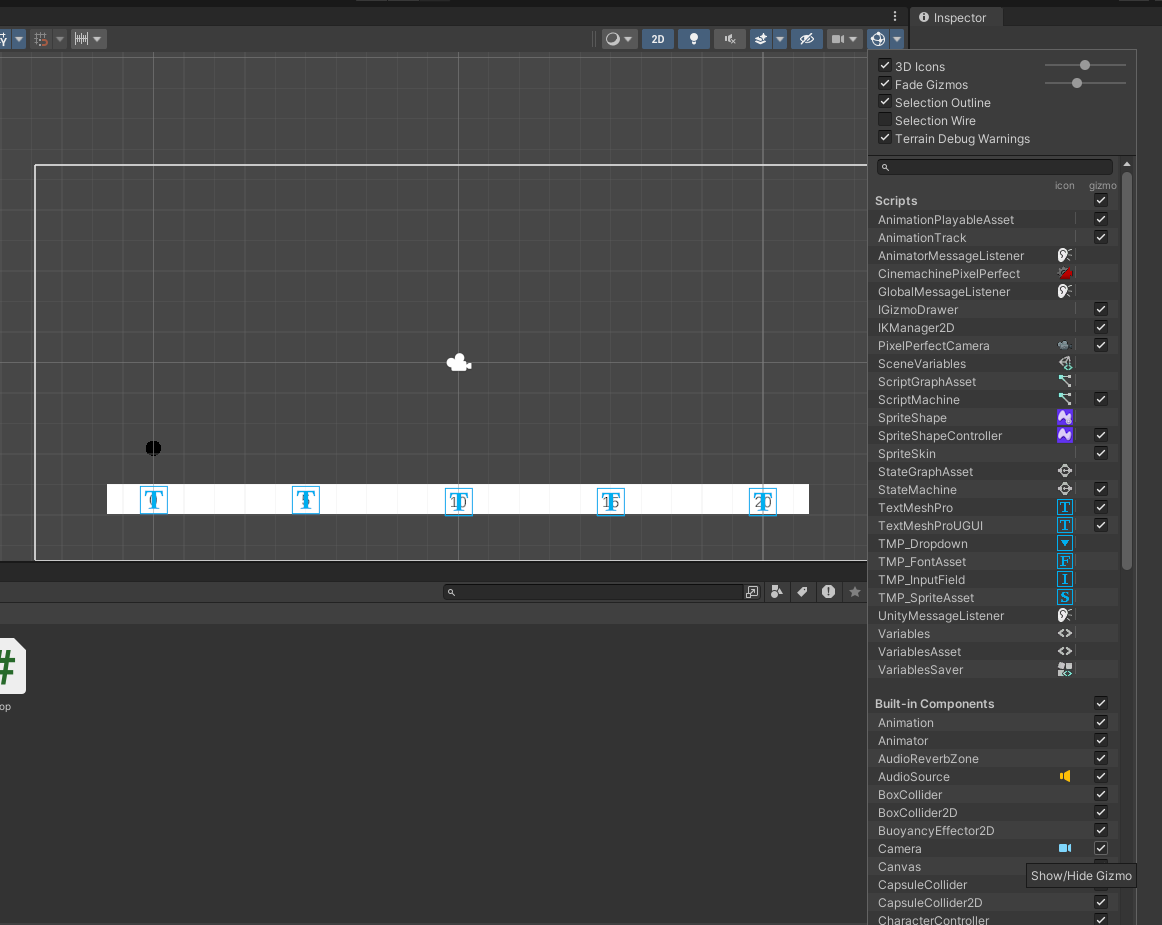Toggle the 2D view mode button
This screenshot has height=925, width=1162.
(x=657, y=39)
